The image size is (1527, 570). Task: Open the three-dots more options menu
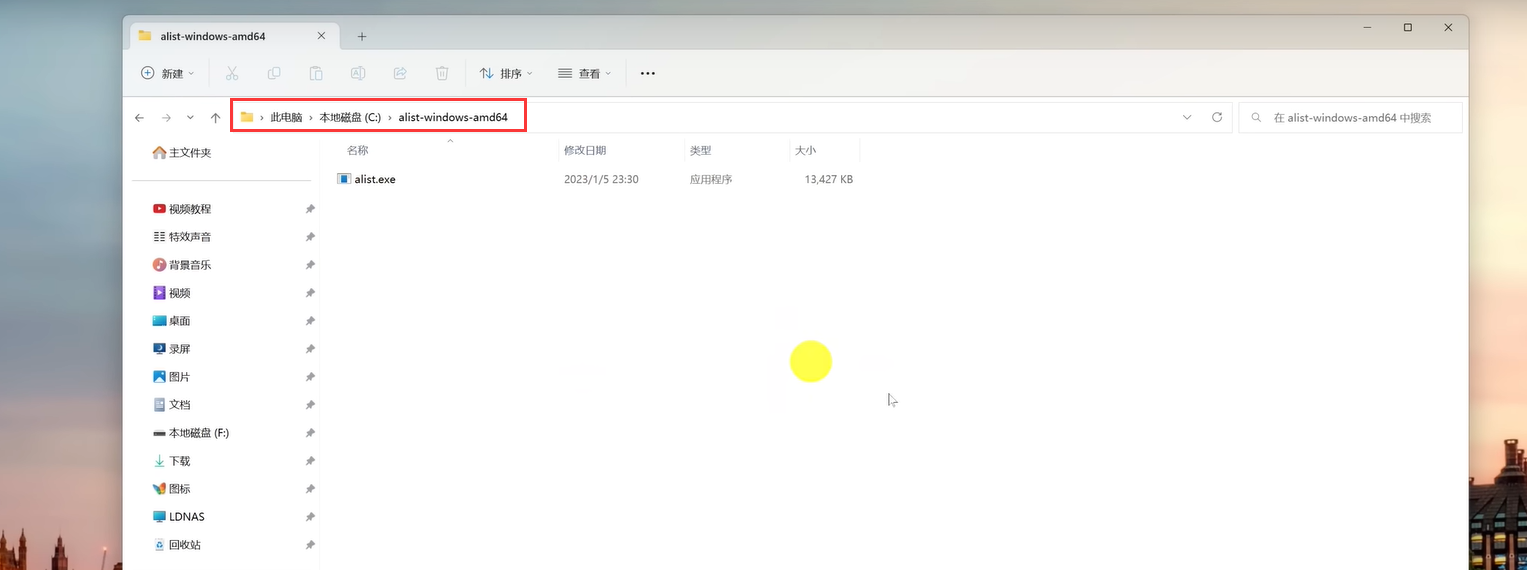pyautogui.click(x=647, y=73)
